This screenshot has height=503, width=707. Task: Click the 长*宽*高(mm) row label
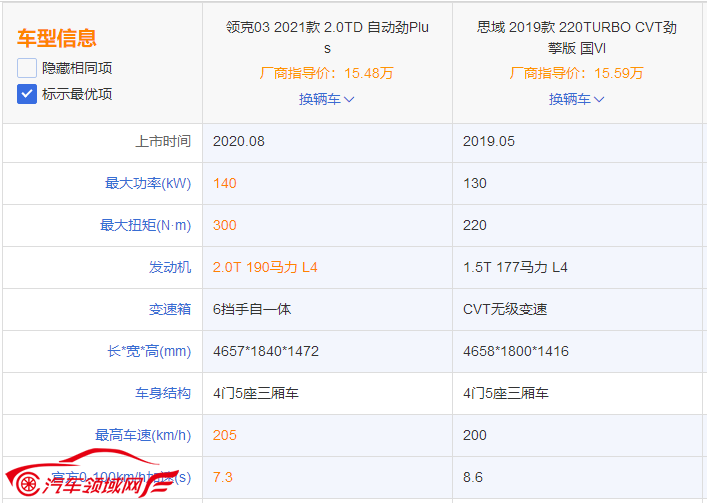(149, 351)
